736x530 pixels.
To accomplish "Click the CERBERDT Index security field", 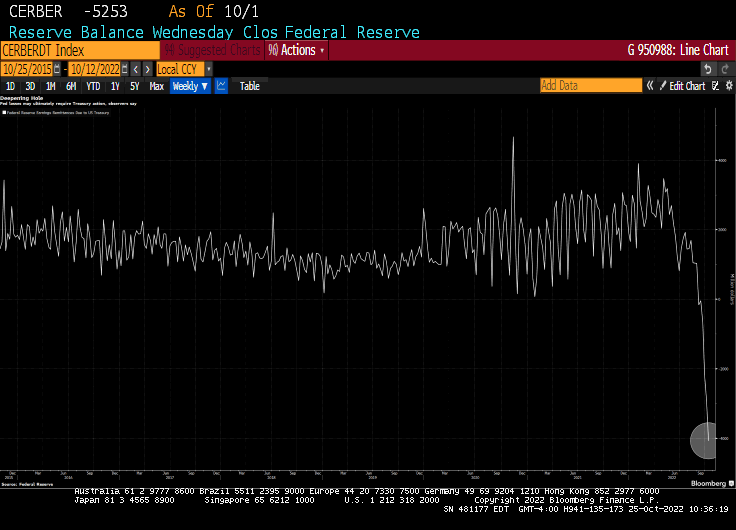I will tap(80, 50).
